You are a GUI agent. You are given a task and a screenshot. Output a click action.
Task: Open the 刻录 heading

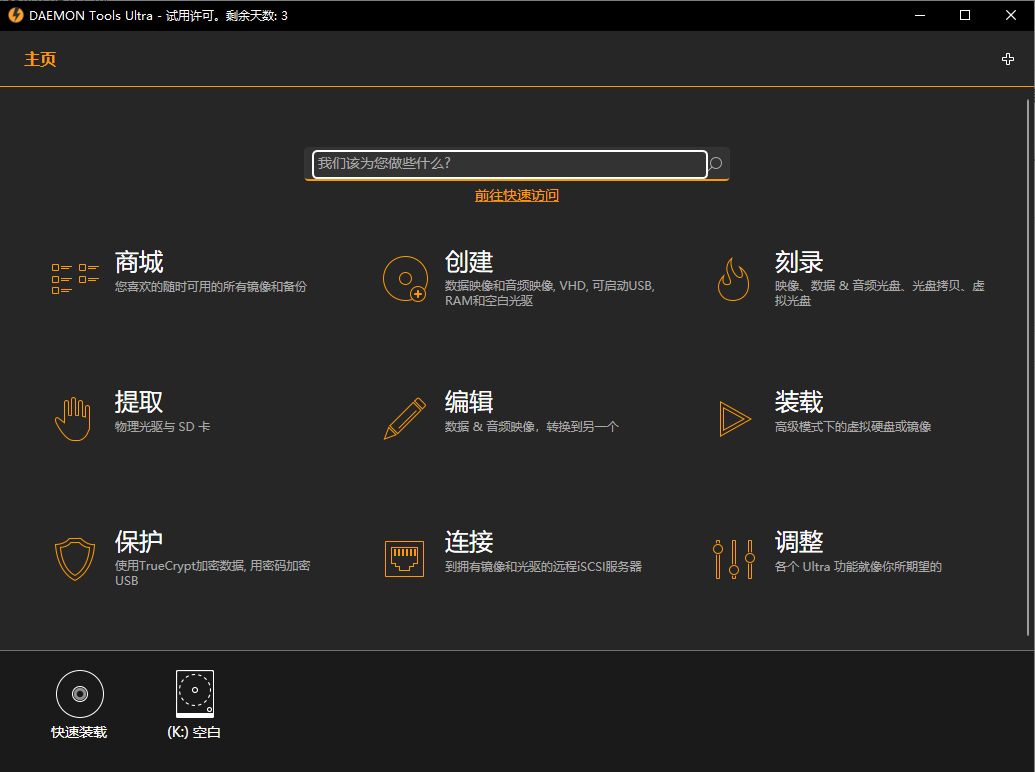click(x=799, y=262)
